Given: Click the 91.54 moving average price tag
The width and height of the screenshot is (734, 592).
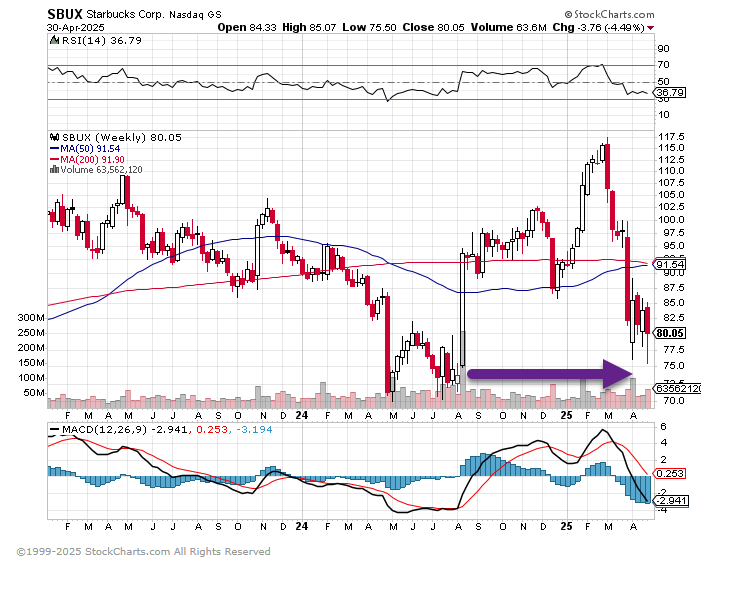Looking at the screenshot, I should 670,265.
